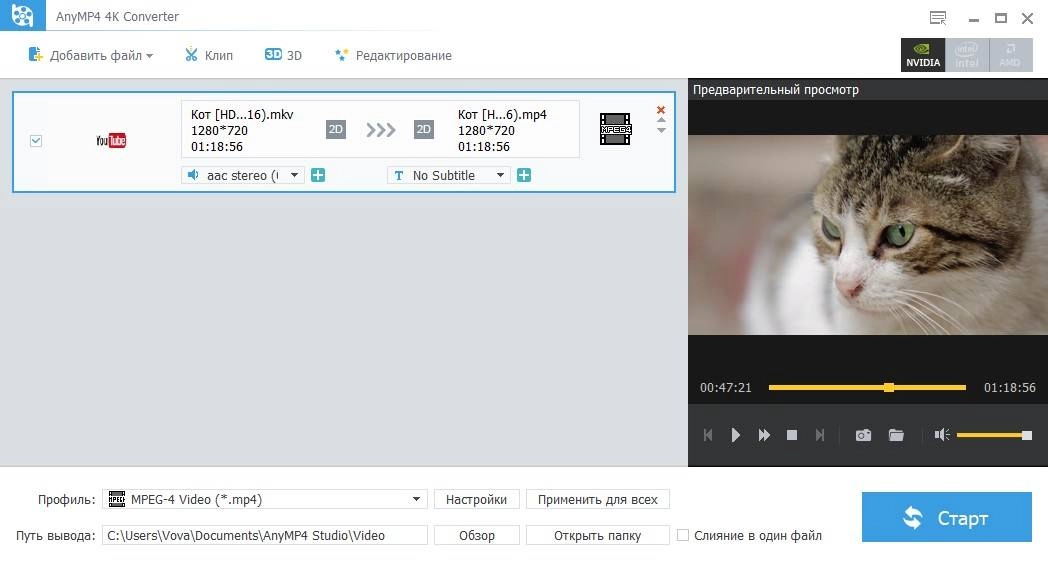Move the file down in list
Screen dimensions: 1048x572
(661, 130)
